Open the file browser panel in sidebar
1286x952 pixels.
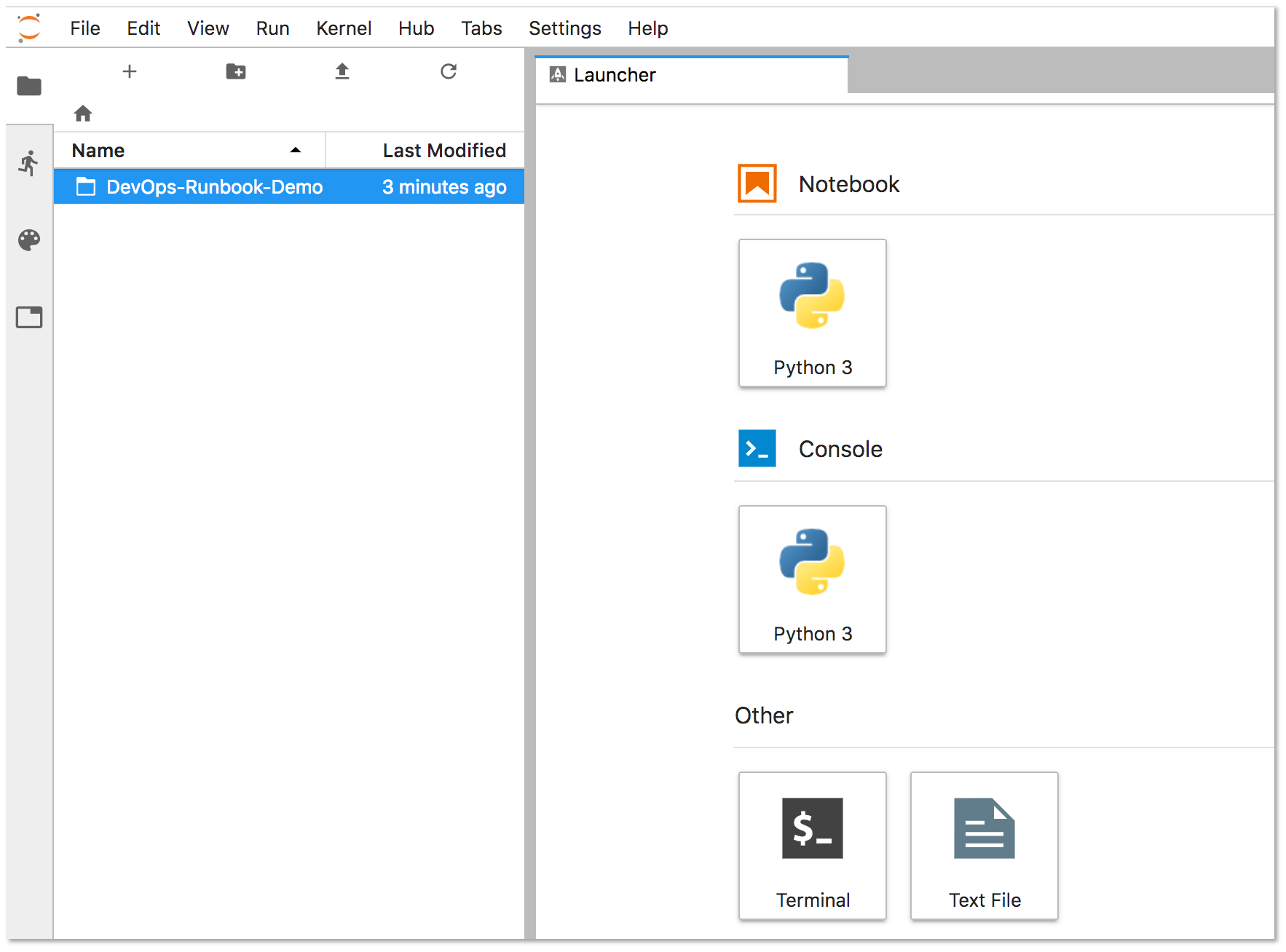click(29, 87)
